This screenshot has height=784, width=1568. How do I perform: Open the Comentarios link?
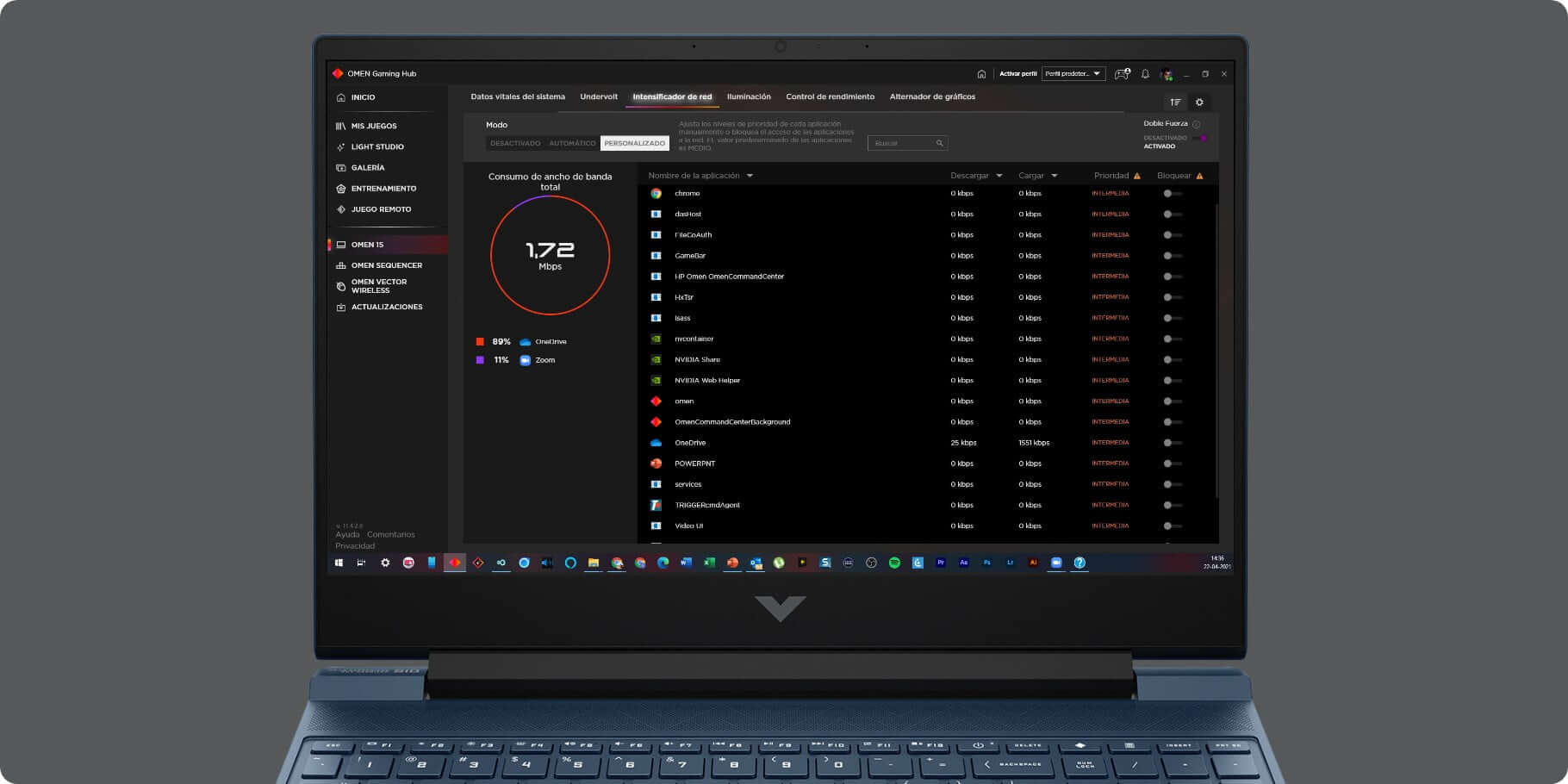tap(391, 535)
